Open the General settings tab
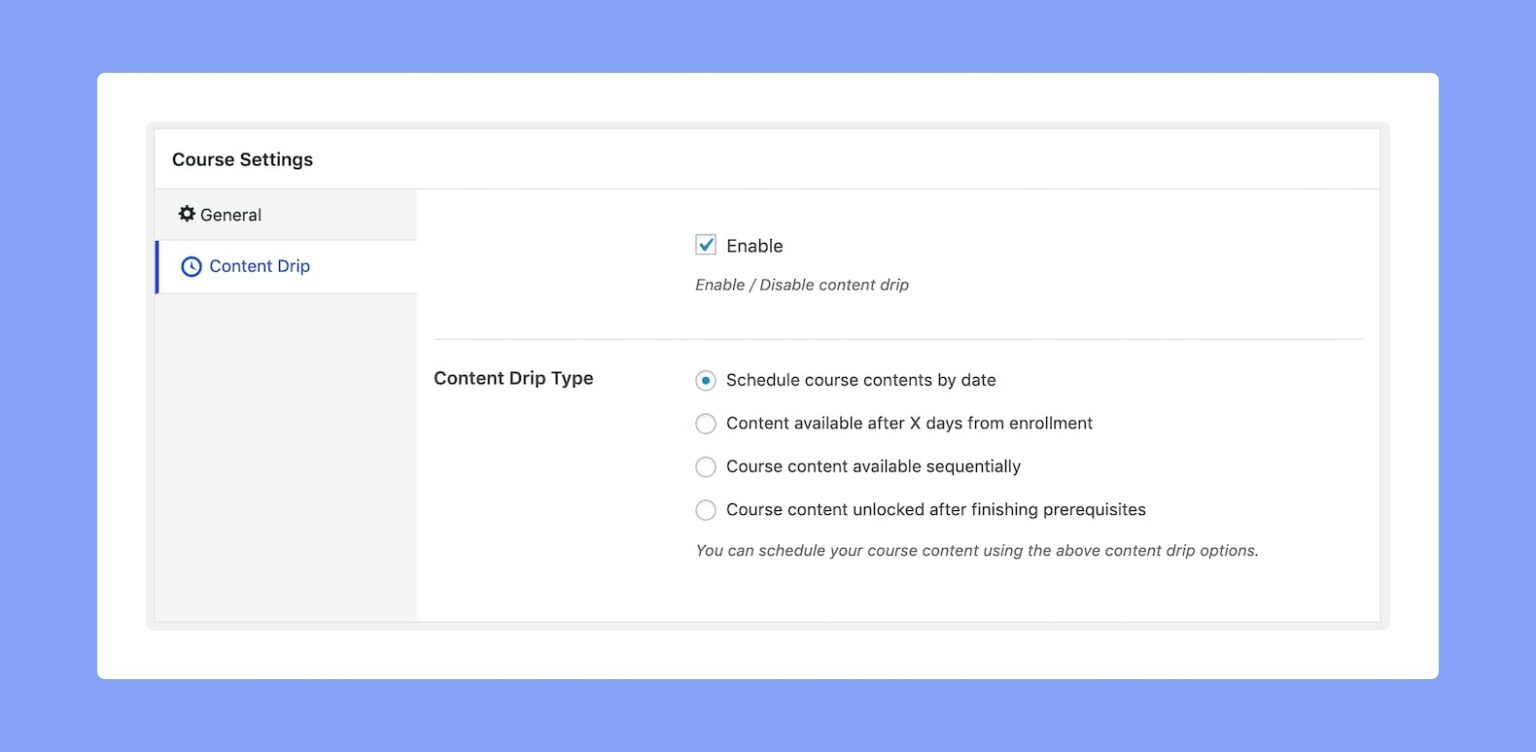 point(230,215)
